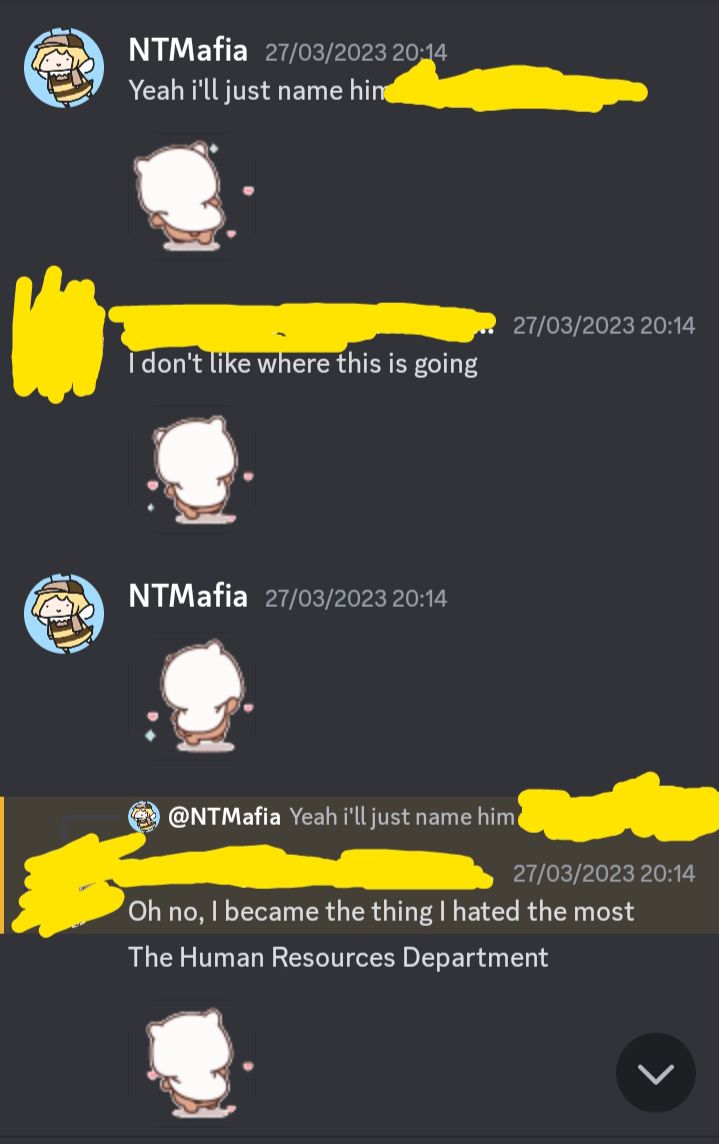719x1144 pixels.
Task: Tap small NTMafia avatar in reply preview
Action: pos(144,816)
